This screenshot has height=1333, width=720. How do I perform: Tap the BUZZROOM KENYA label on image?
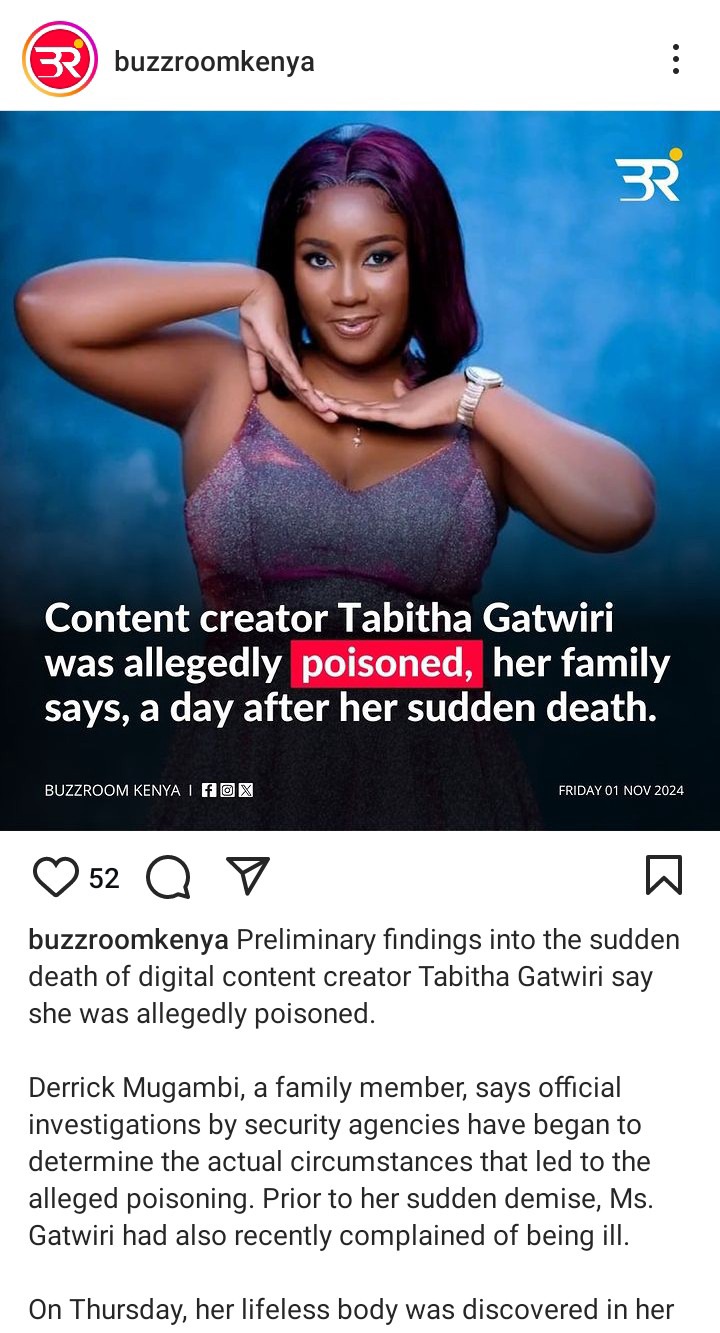click(x=112, y=790)
